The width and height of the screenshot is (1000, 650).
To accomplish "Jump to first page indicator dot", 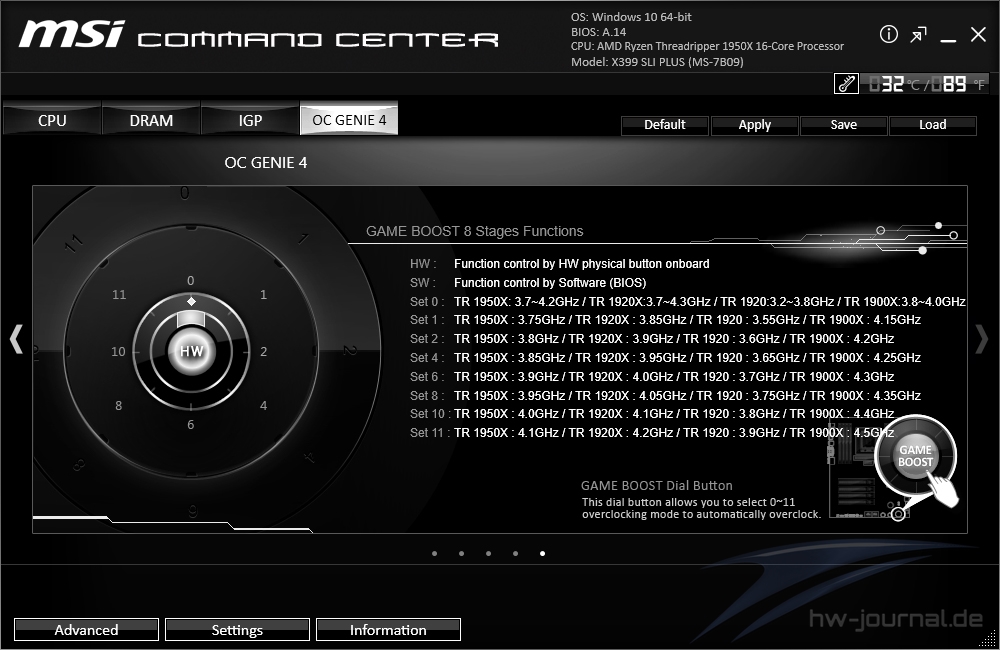I will [434, 554].
